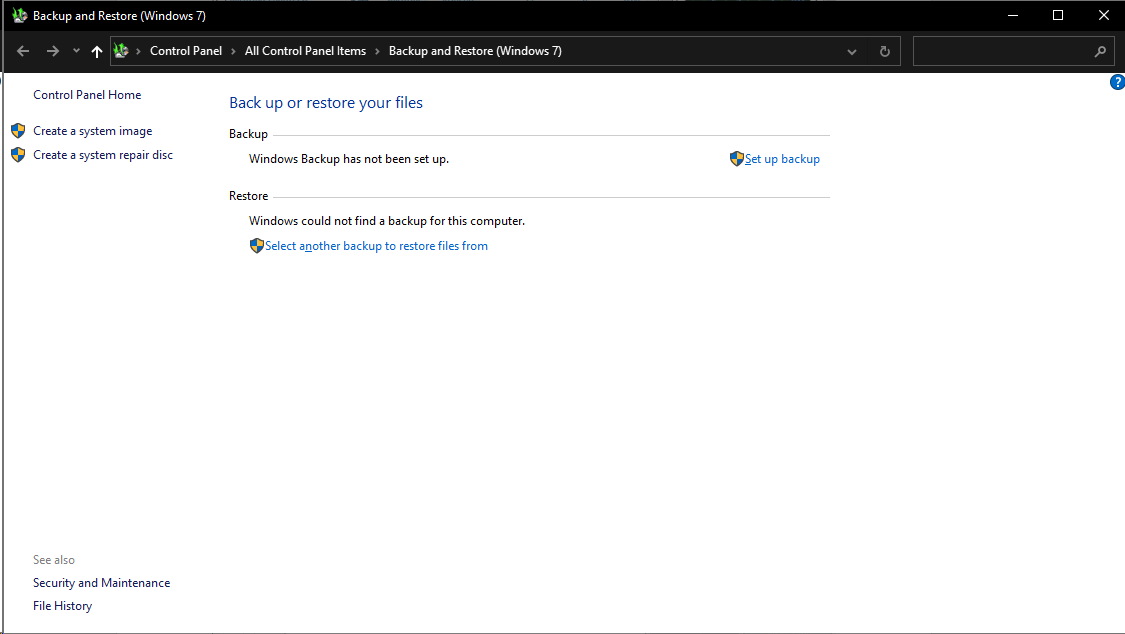This screenshot has width=1125, height=634.
Task: Click Windows Backup has not been set up text
Action: [349, 159]
